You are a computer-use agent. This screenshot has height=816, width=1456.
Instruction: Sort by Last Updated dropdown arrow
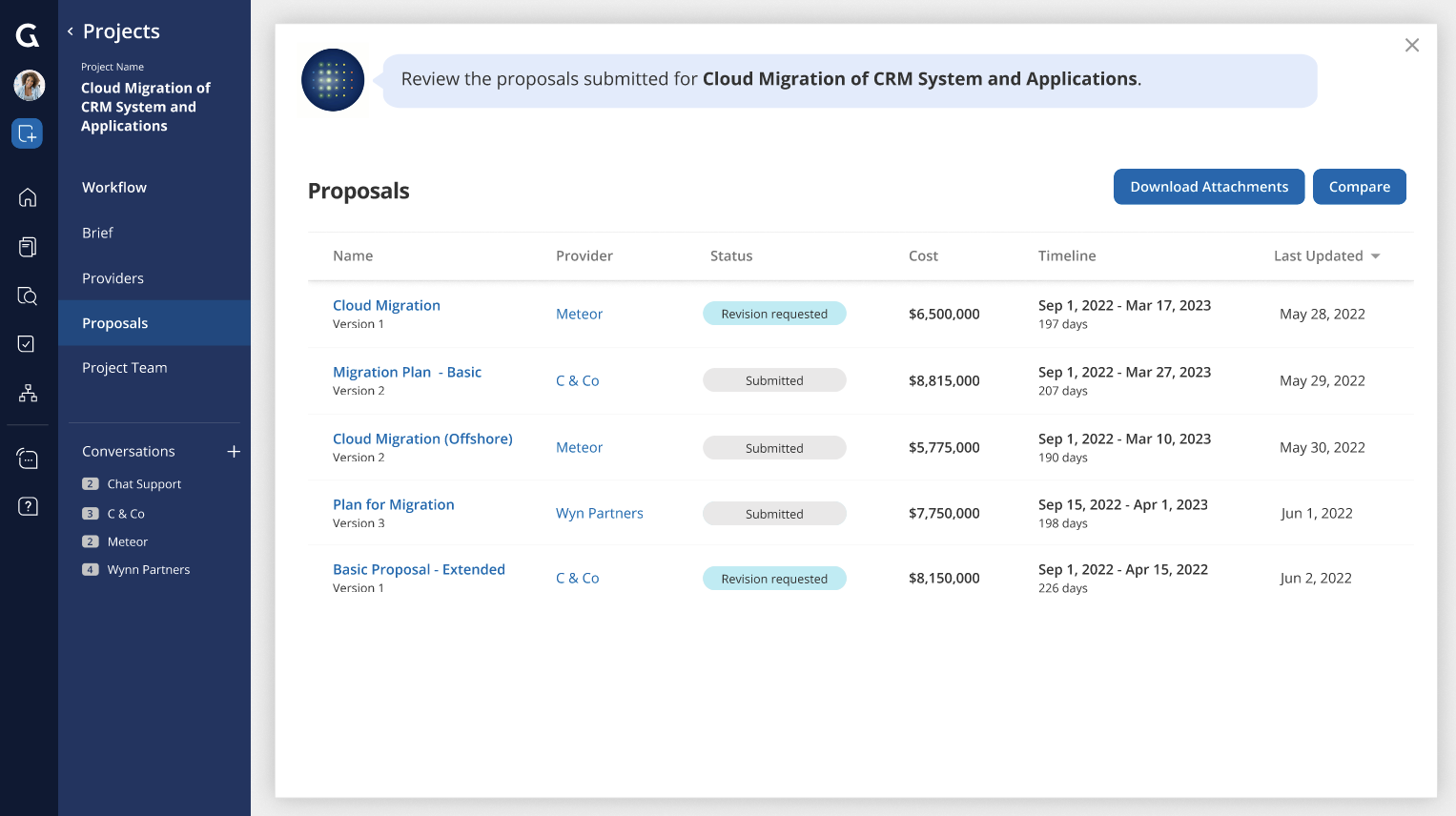click(x=1375, y=256)
